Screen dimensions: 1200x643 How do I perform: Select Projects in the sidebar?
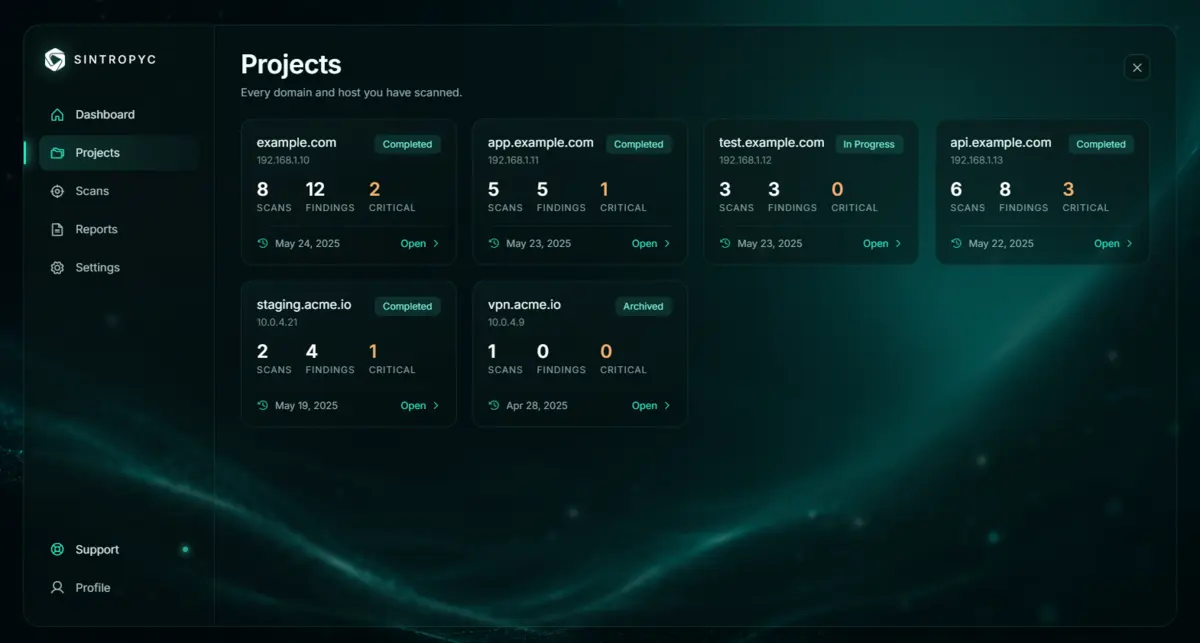[118, 153]
